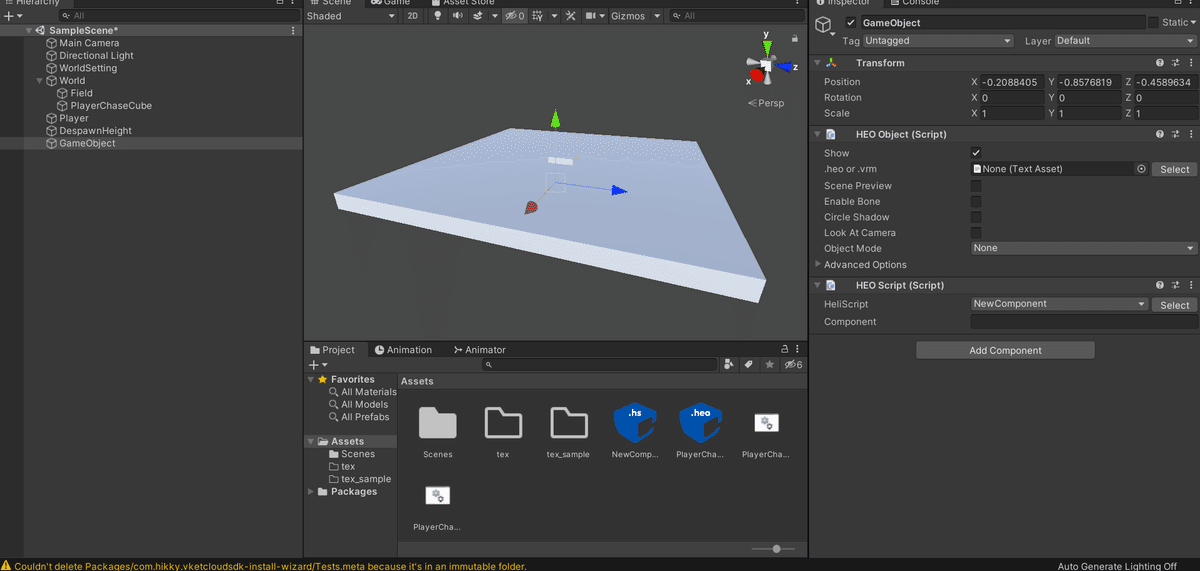The width and height of the screenshot is (1200, 571).
Task: Enable the Circle Shadow checkbox
Action: point(976,217)
